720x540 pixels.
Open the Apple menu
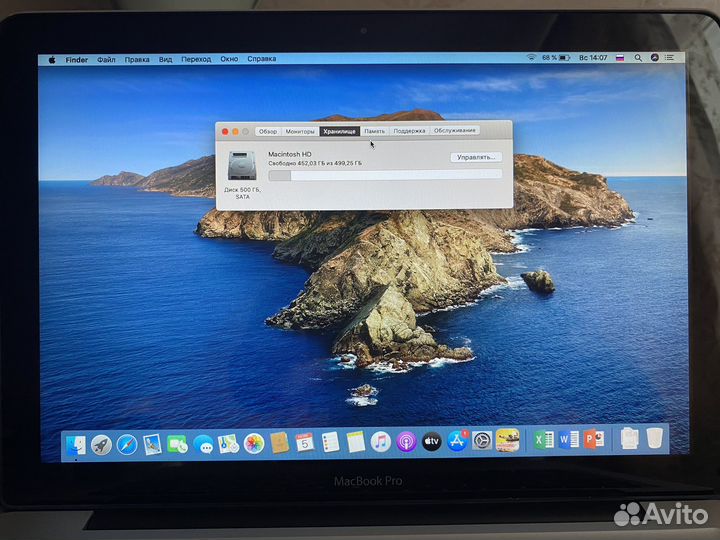(52, 60)
